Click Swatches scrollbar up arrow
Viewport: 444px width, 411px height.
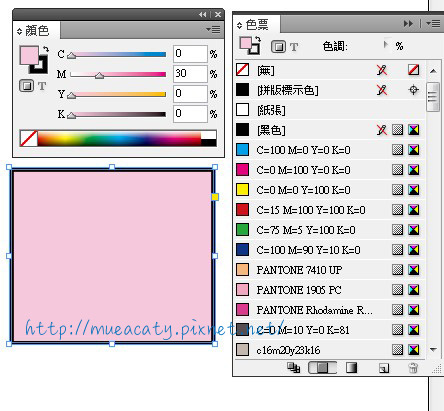click(433, 71)
